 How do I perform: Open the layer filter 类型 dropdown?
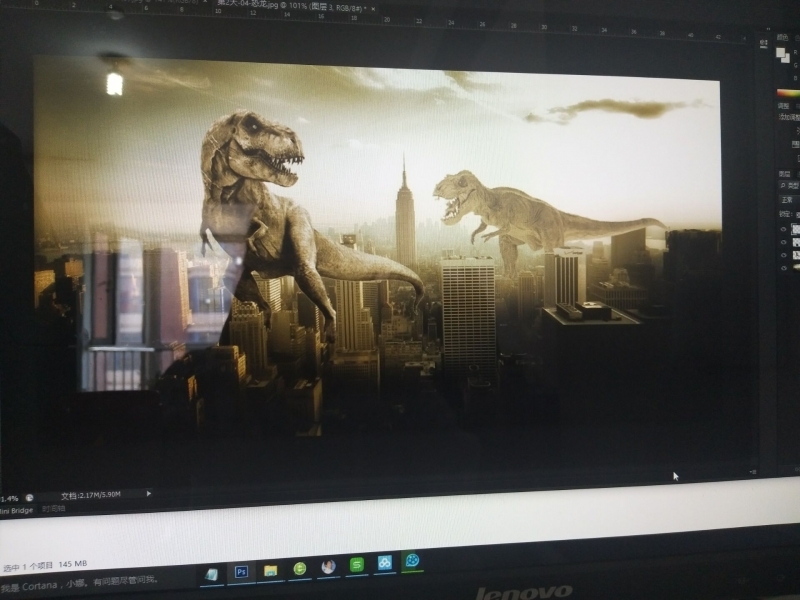point(788,185)
